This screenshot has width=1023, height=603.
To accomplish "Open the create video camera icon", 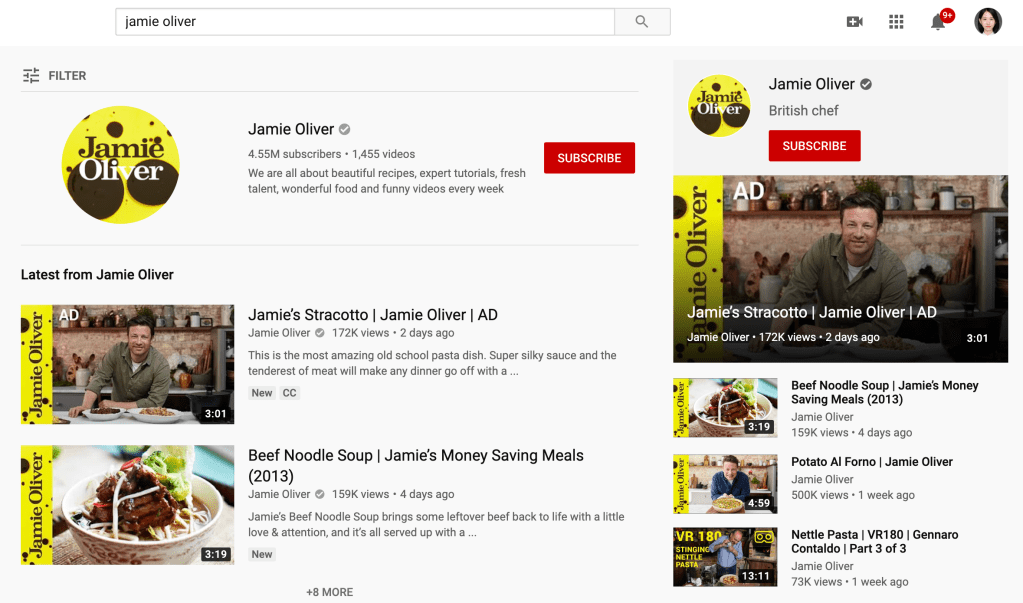I will click(x=854, y=22).
